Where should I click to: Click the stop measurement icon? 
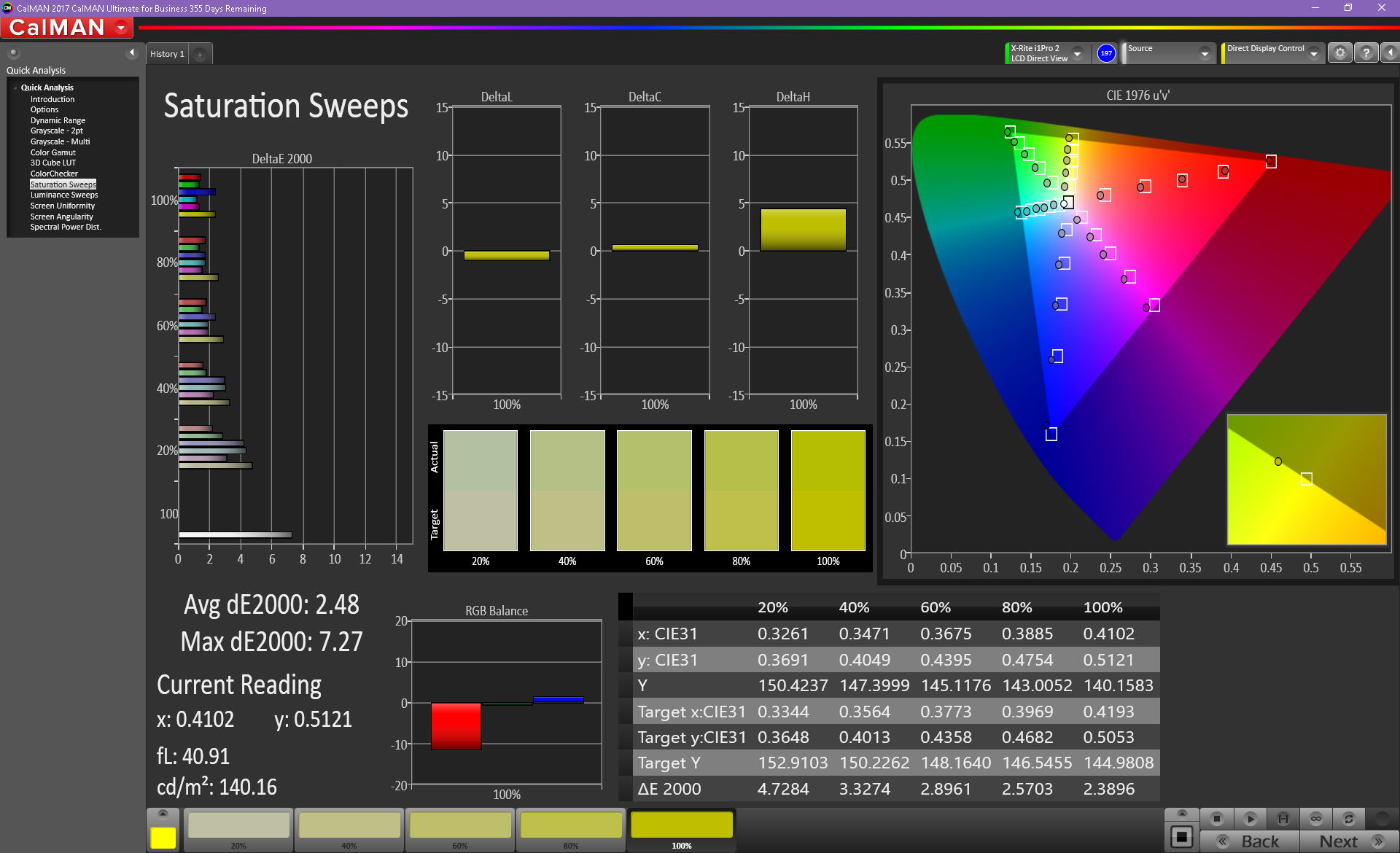[1216, 818]
